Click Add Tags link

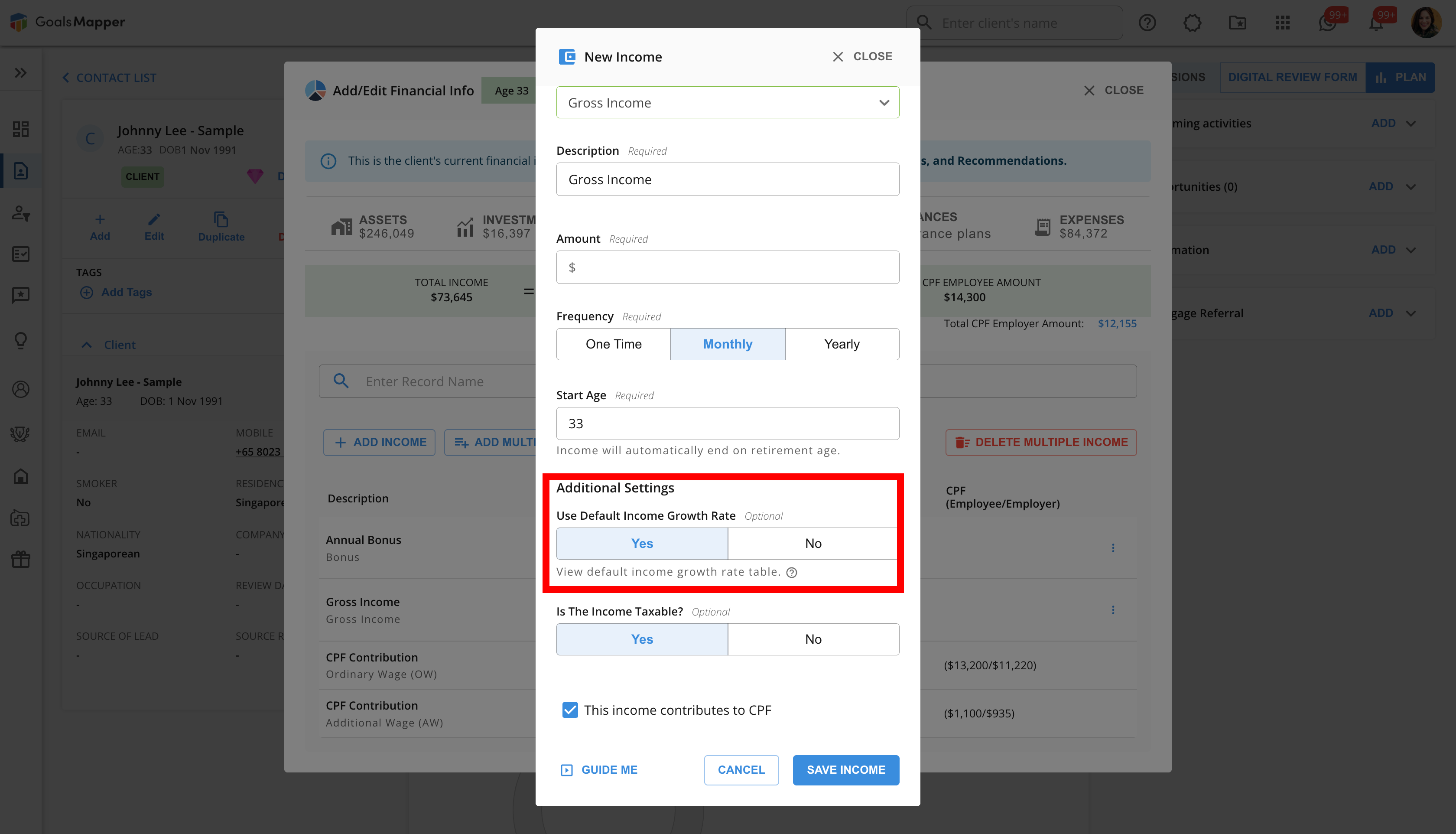click(116, 292)
